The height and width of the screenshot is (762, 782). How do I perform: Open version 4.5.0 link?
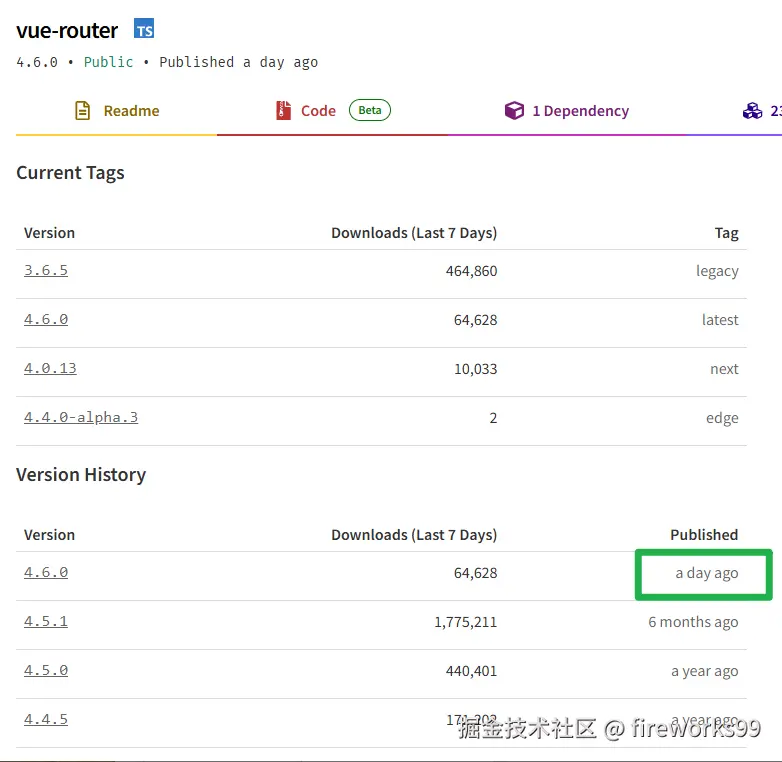[x=46, y=670]
